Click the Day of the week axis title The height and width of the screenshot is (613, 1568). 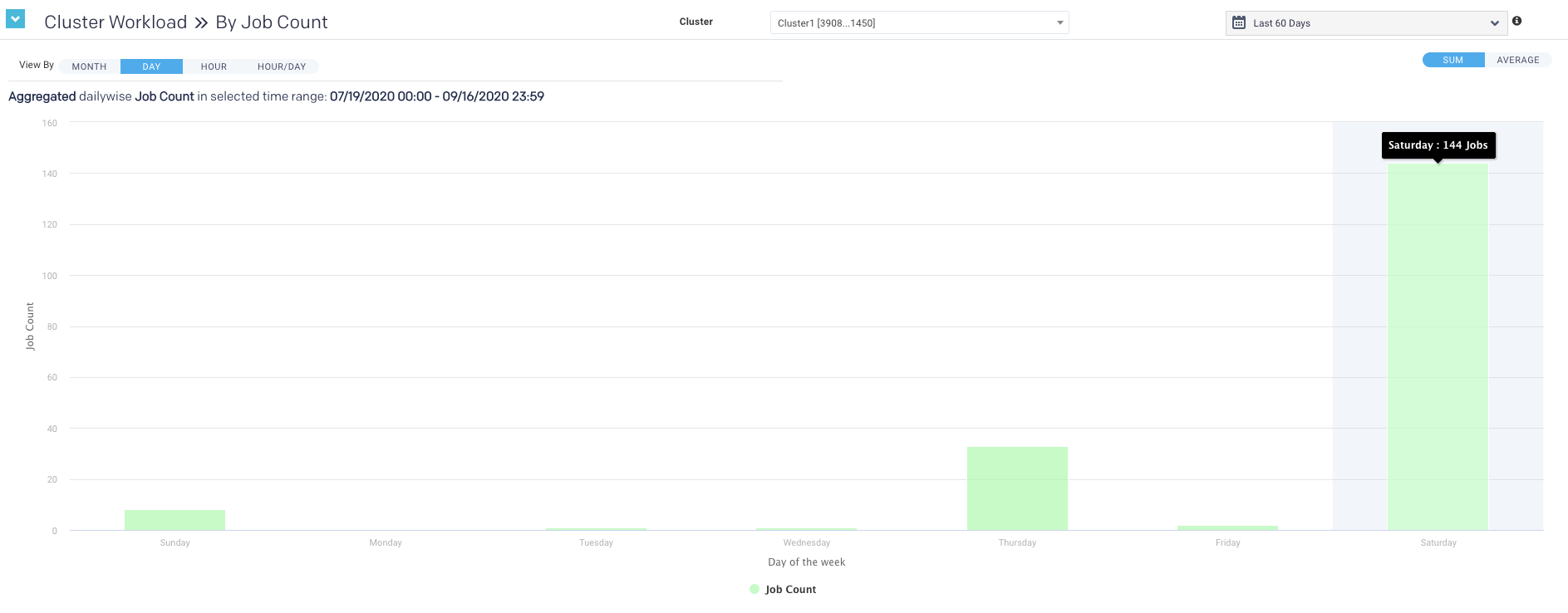807,562
